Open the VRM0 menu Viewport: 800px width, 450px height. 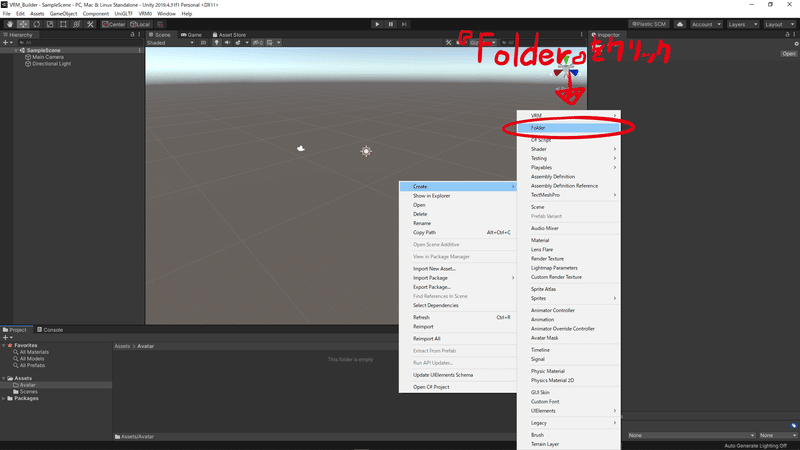(145, 14)
